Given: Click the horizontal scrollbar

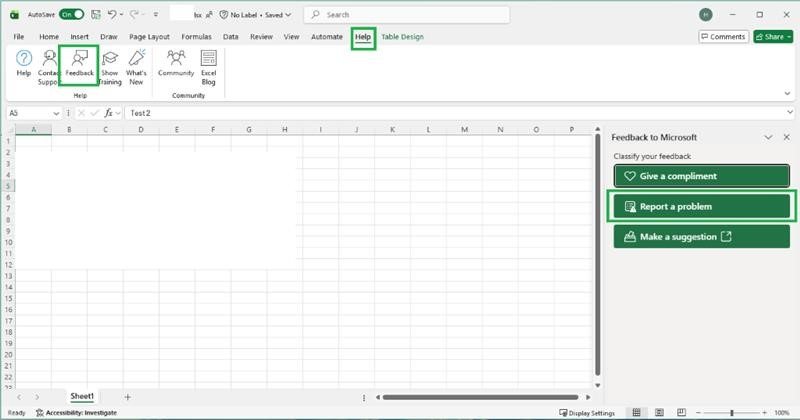Looking at the screenshot, I should [480, 397].
